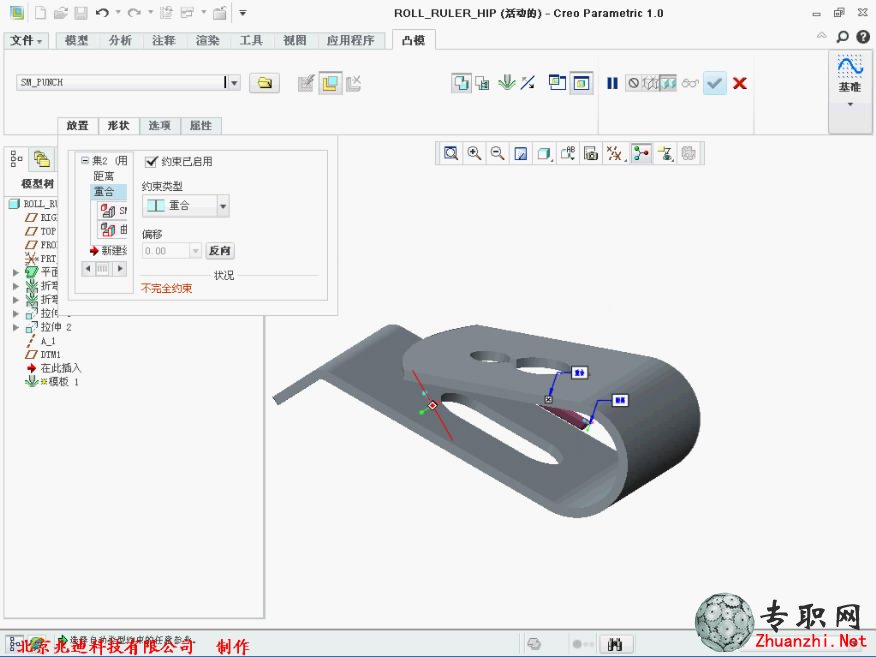This screenshot has width=876, height=657.
Task: Redo the last action
Action: click(x=134, y=13)
